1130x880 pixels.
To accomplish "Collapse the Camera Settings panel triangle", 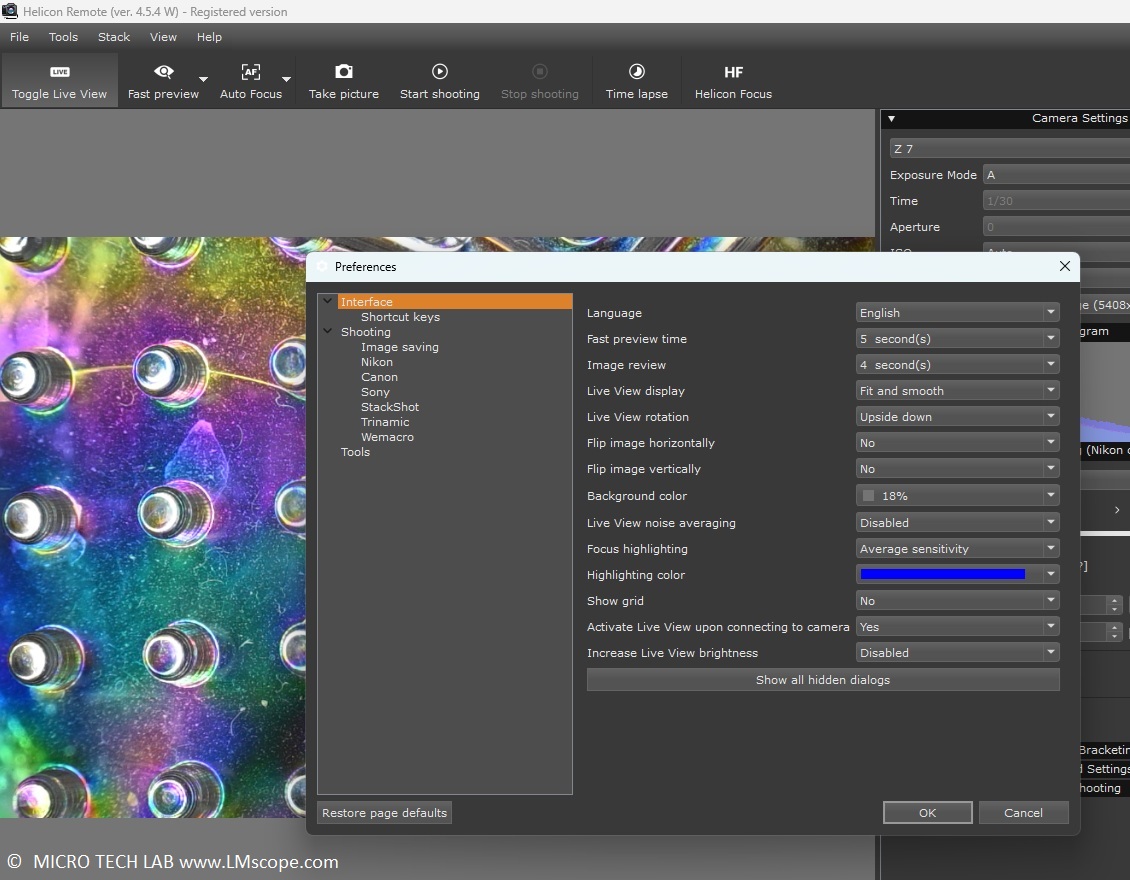I will pyautogui.click(x=891, y=119).
